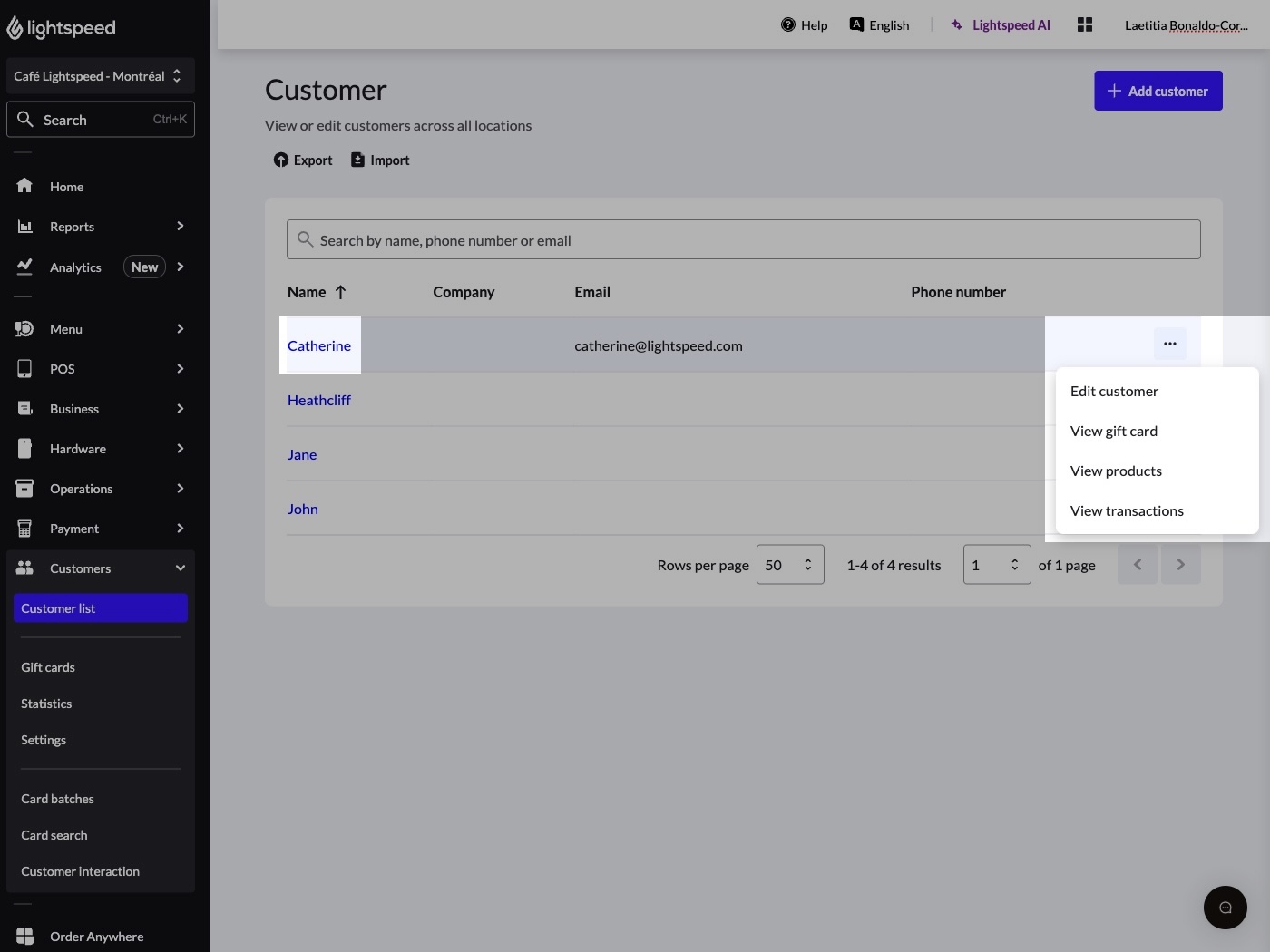The height and width of the screenshot is (952, 1270).
Task: Open the apps grid icon
Action: pos(1084,25)
